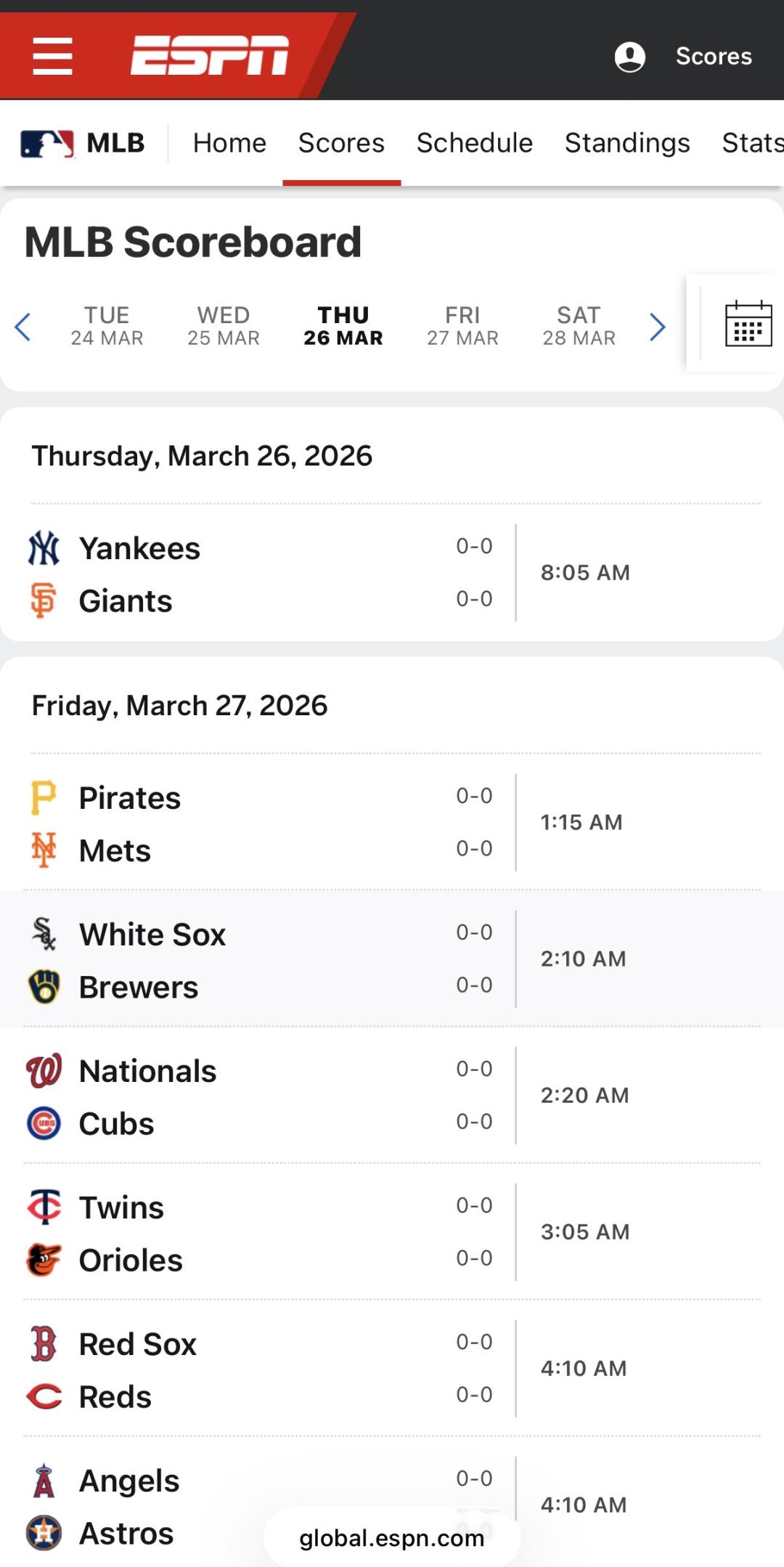784x1567 pixels.
Task: Select Wednesday 25 MAR date
Action: pyautogui.click(x=224, y=326)
